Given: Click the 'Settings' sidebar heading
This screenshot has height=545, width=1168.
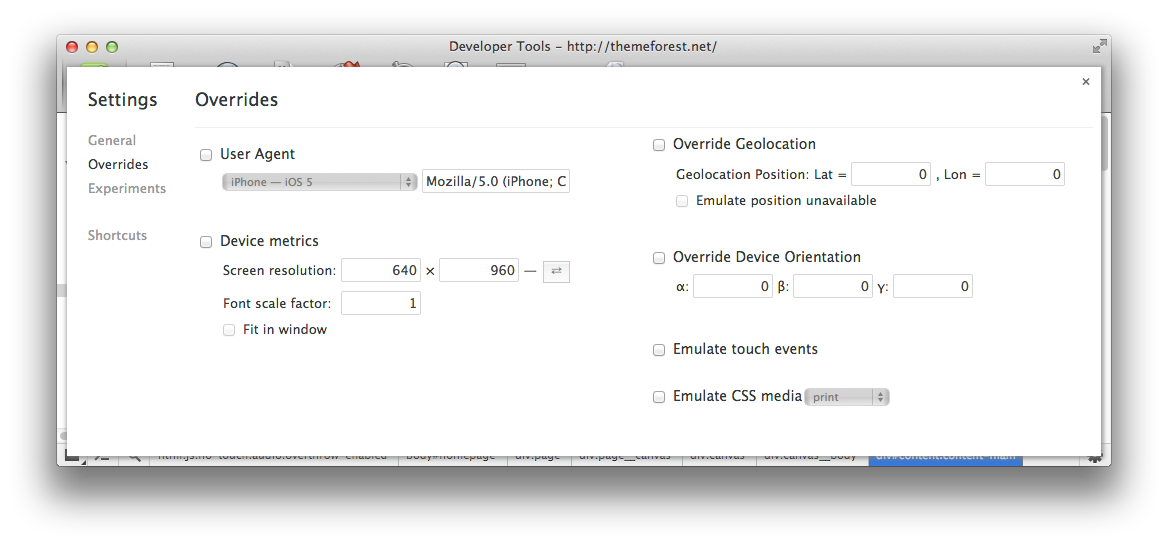Looking at the screenshot, I should pyautogui.click(x=122, y=100).
